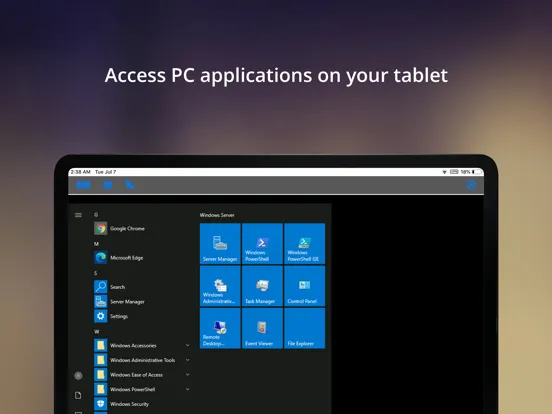Tap the Wi-Fi icon in the status bar

(444, 172)
